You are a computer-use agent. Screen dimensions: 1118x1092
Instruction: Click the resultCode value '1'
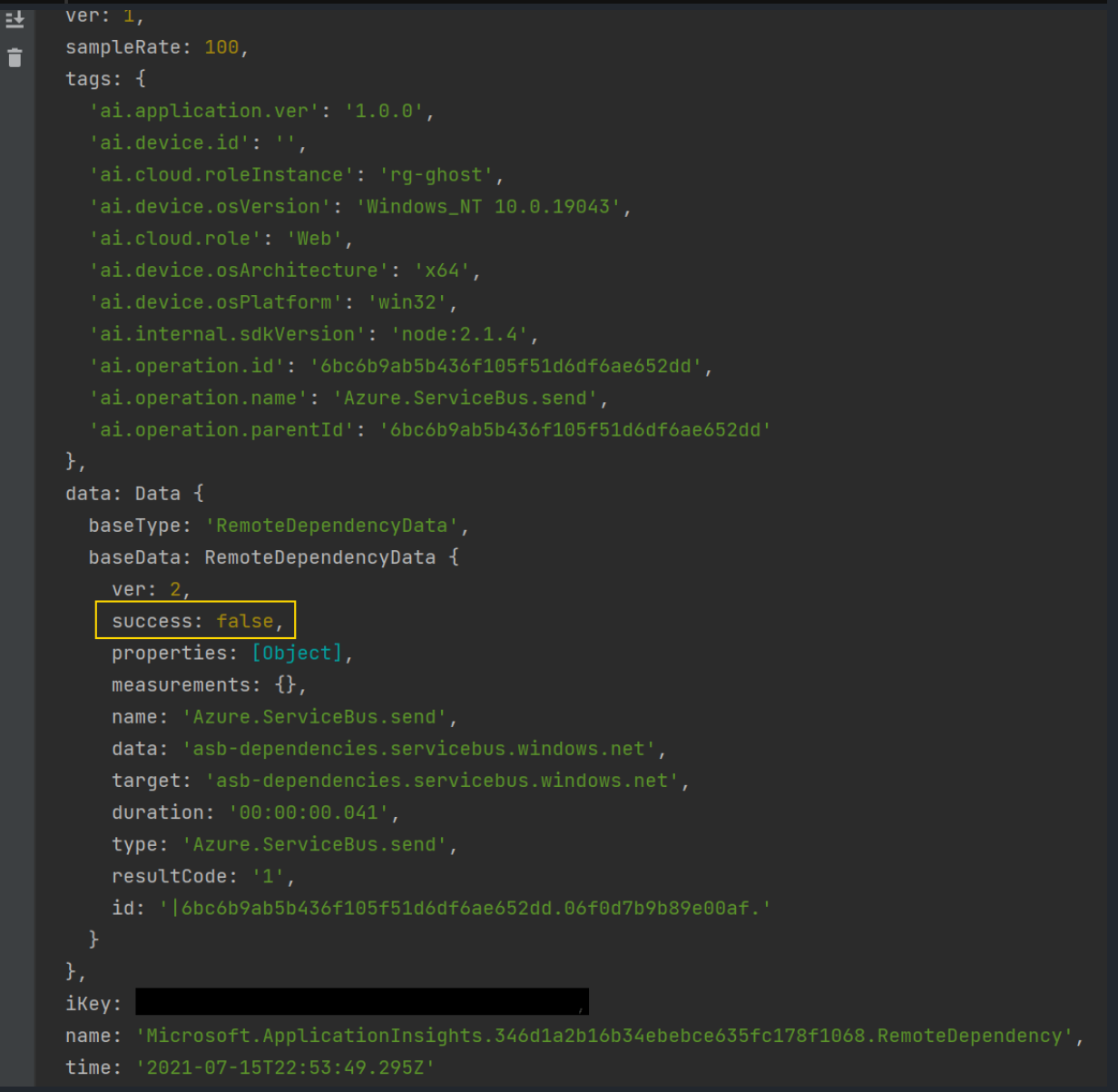pos(268,876)
